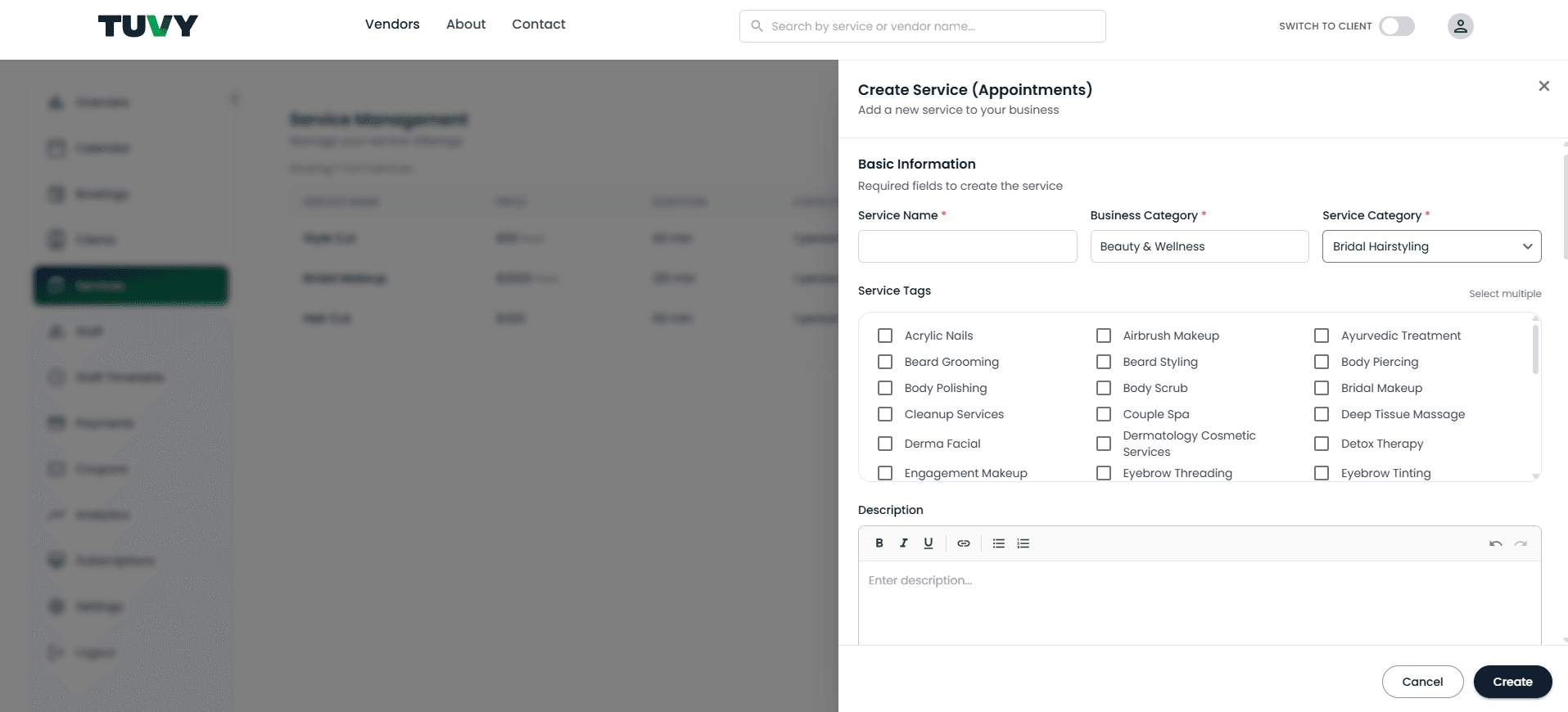This screenshot has height=712, width=1568.
Task: Click the Create button
Action: coord(1512,682)
